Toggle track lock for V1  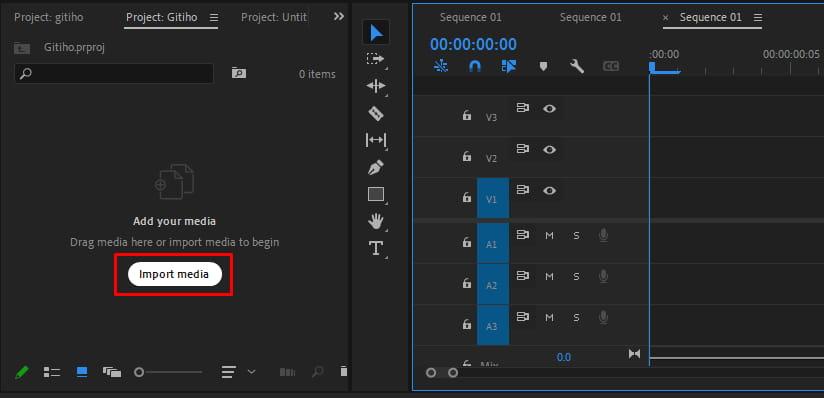point(467,197)
